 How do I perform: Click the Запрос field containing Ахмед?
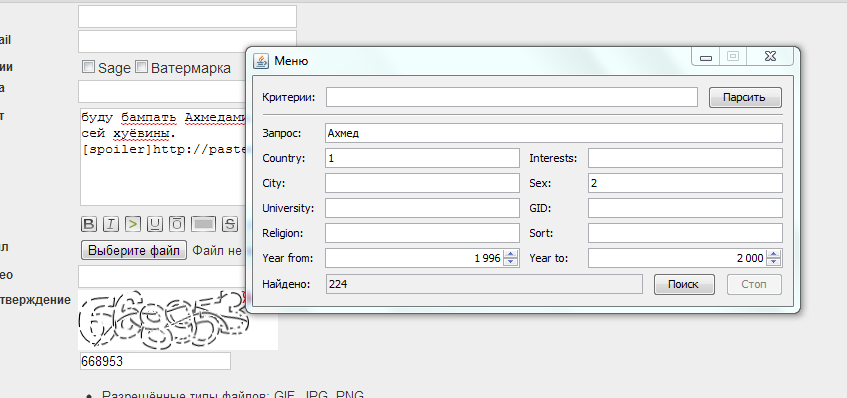(554, 133)
